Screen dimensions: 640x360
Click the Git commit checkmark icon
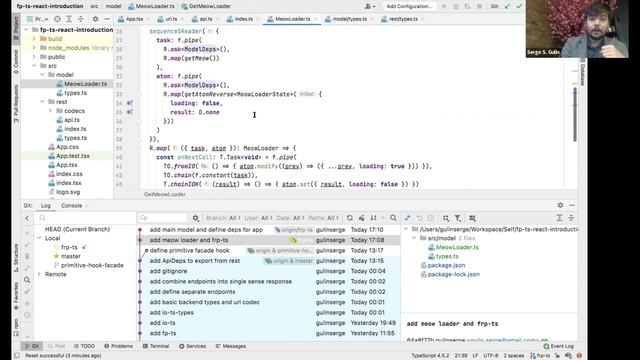(x=519, y=6)
